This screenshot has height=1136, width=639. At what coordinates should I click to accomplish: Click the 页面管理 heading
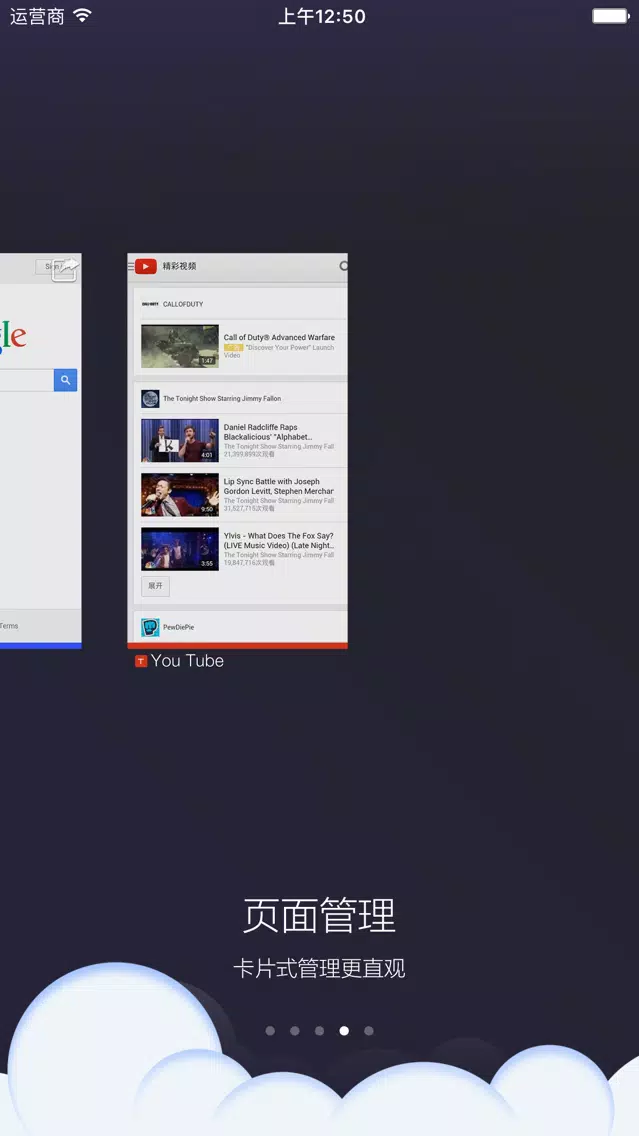[319, 916]
